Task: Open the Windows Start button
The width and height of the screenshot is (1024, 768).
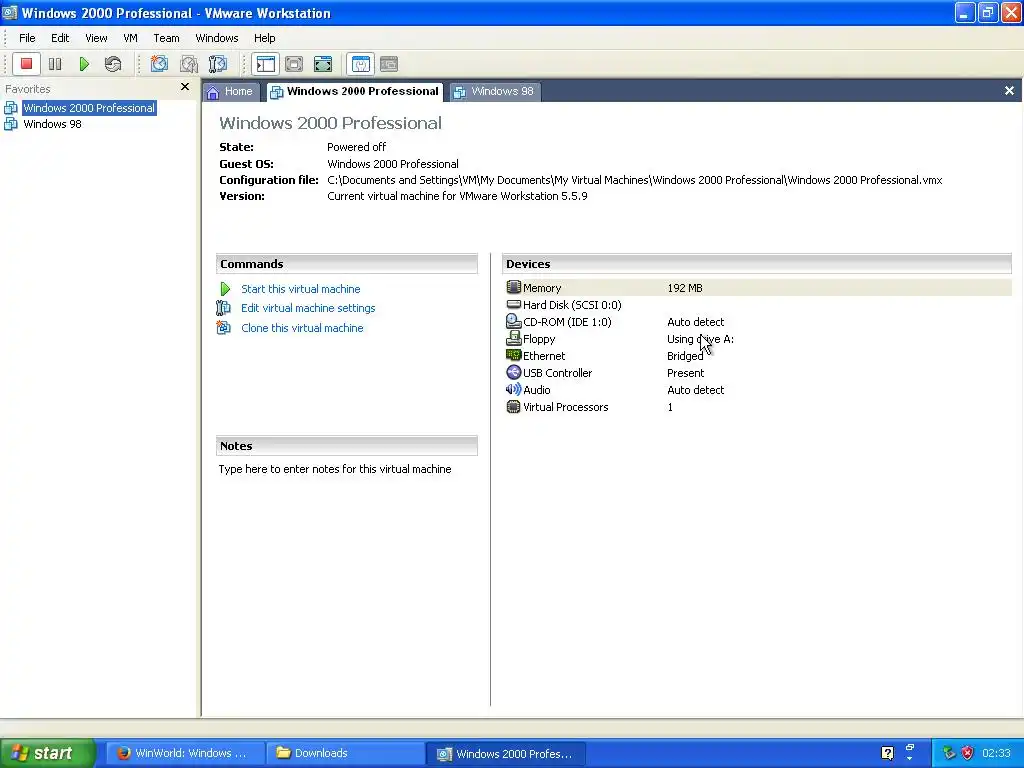Action: click(x=47, y=753)
